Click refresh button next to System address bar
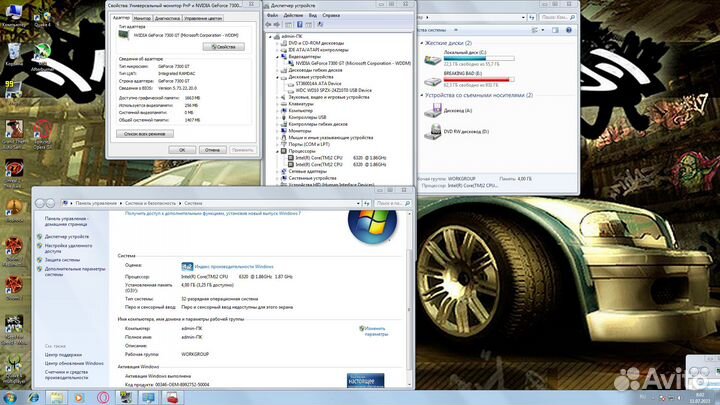The image size is (720, 405). click(366, 203)
